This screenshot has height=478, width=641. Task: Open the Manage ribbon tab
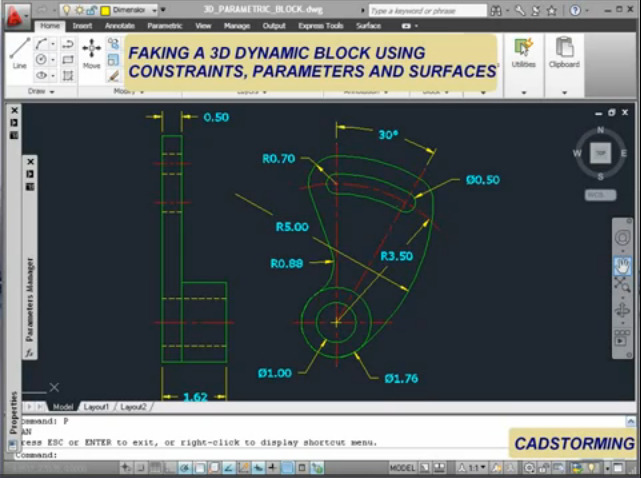[237, 26]
